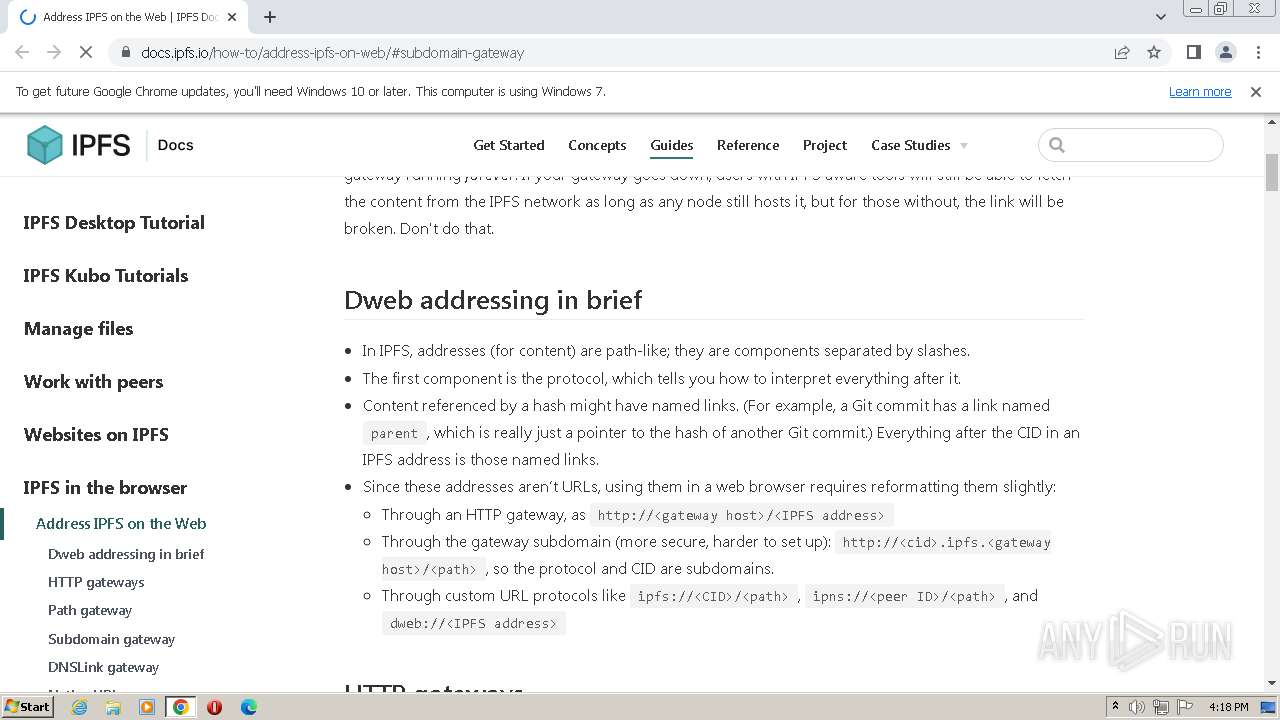Open media player icon in taskbar

tap(147, 707)
